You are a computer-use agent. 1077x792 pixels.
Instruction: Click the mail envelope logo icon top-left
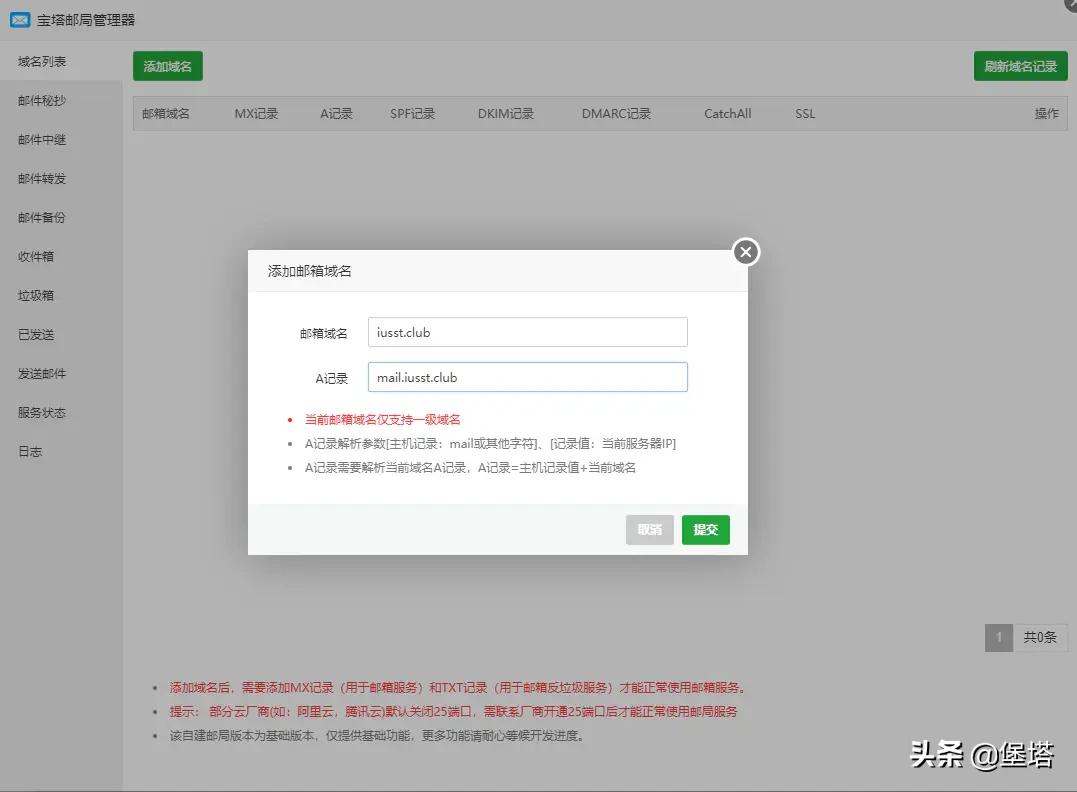pyautogui.click(x=19, y=19)
